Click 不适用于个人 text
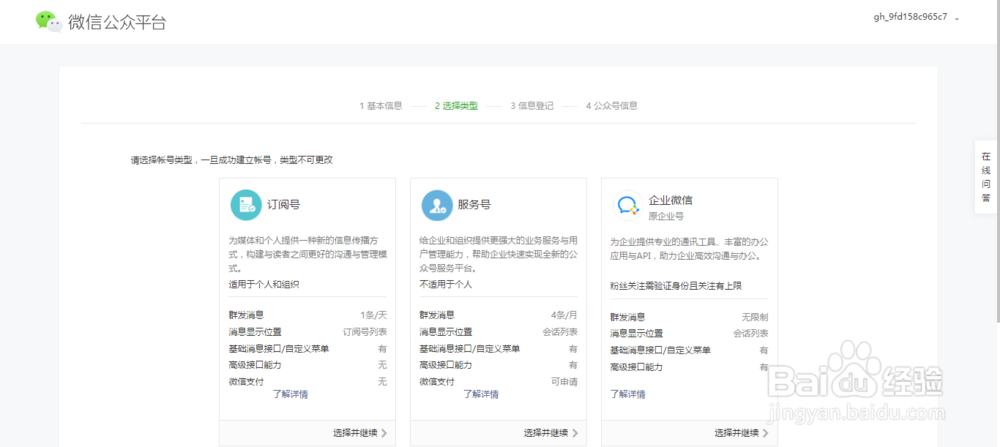1000x447 pixels. [x=446, y=284]
